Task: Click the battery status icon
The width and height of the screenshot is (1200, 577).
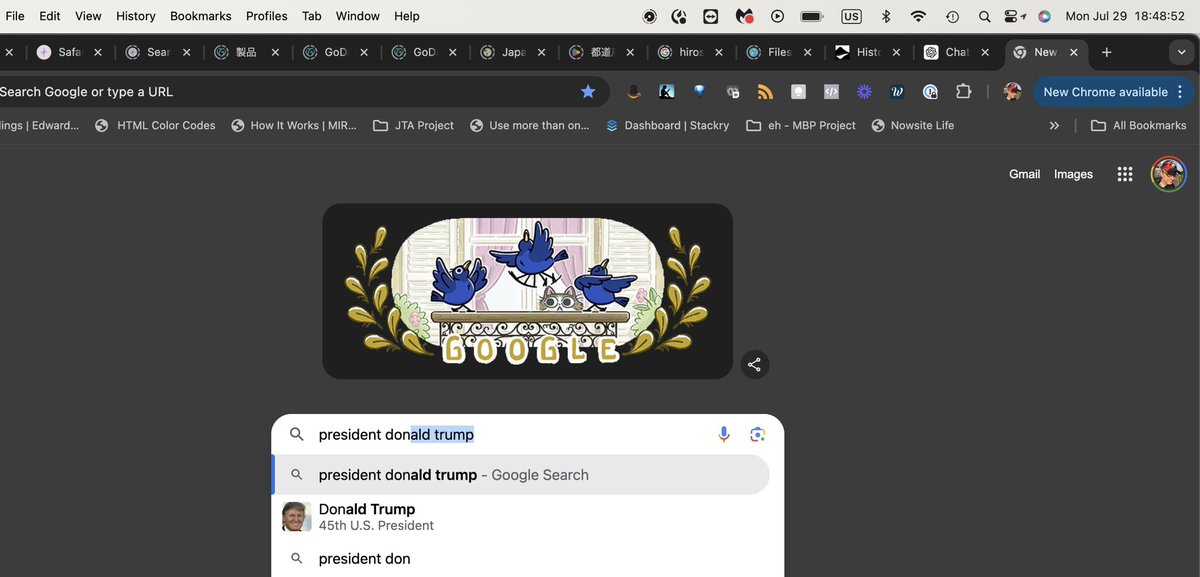Action: click(x=812, y=16)
